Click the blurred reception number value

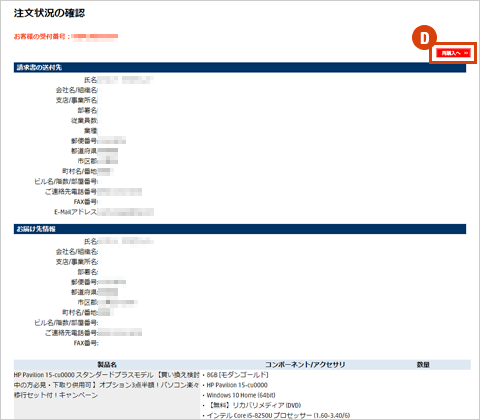click(x=95, y=37)
